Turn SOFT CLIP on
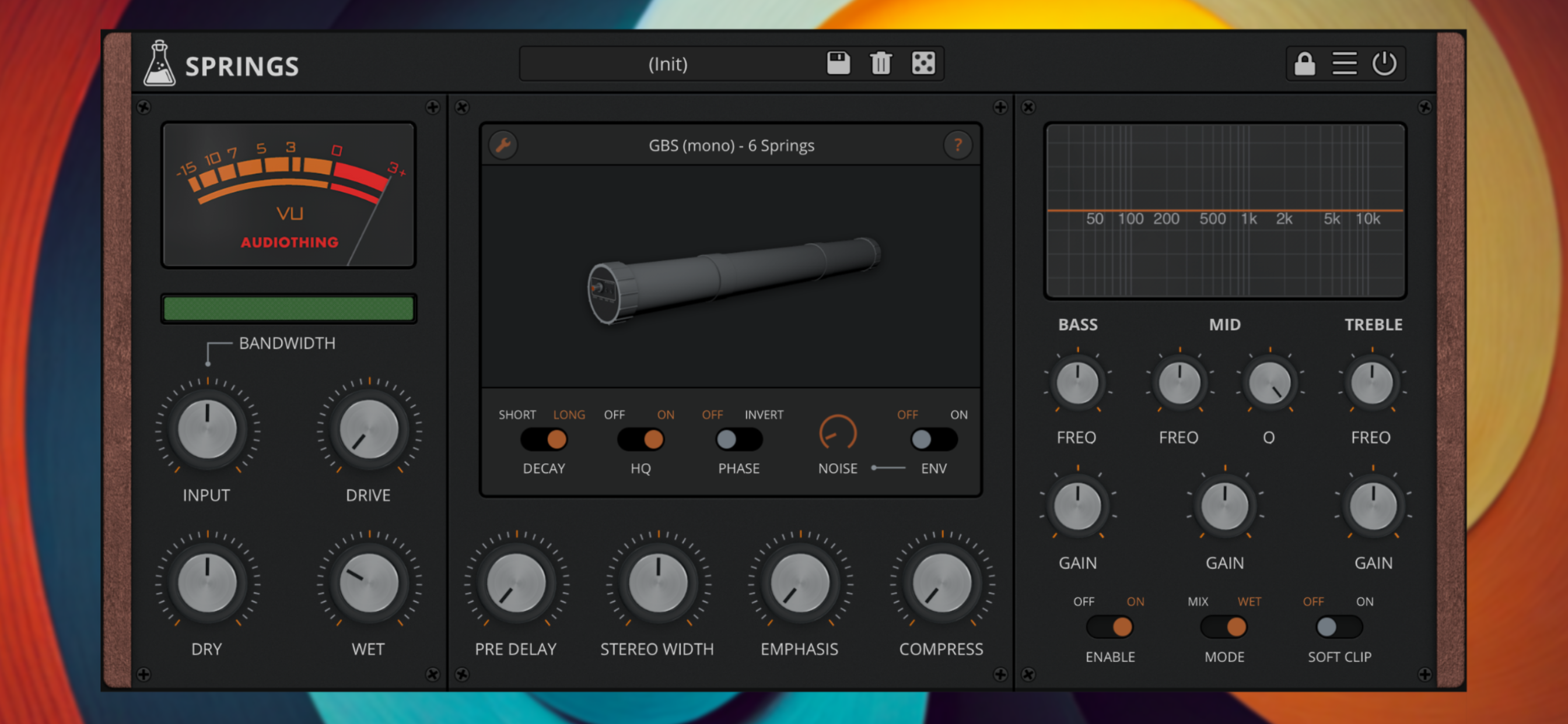 pos(1352,627)
